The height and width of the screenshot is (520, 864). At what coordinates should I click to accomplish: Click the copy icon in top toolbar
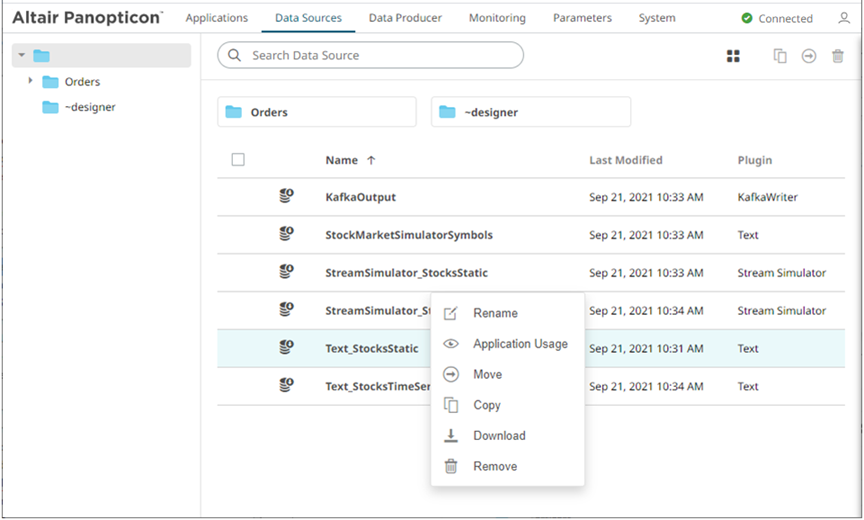point(780,56)
